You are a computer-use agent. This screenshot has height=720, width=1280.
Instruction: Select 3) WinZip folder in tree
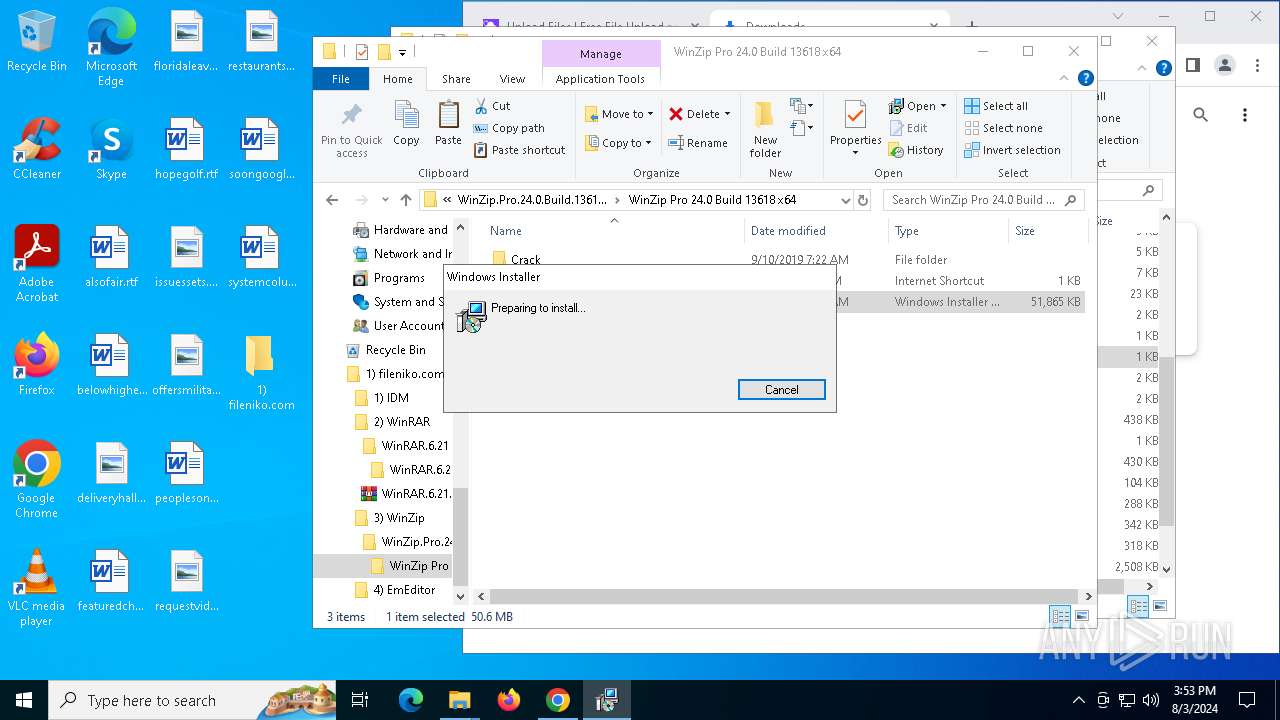pyautogui.click(x=398, y=518)
